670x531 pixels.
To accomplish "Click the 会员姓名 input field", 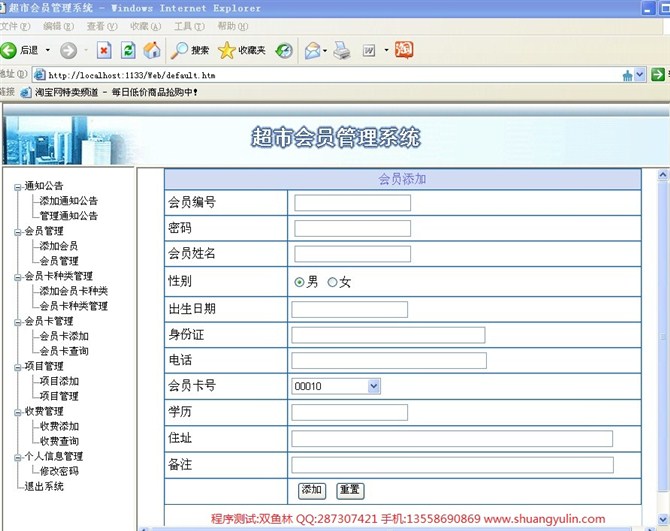I will (x=353, y=254).
